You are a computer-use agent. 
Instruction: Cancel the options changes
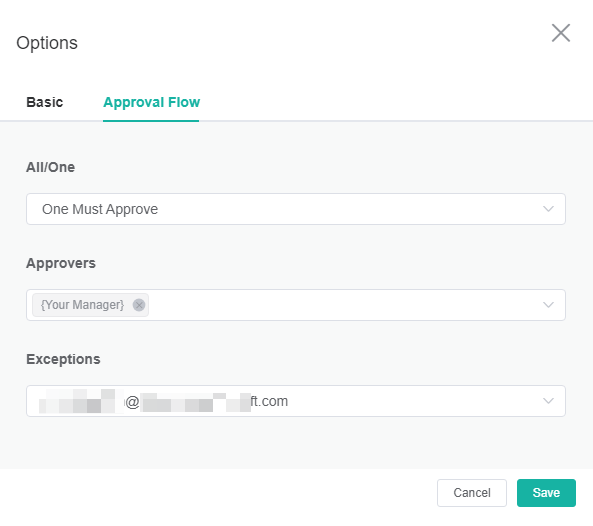tap(472, 493)
